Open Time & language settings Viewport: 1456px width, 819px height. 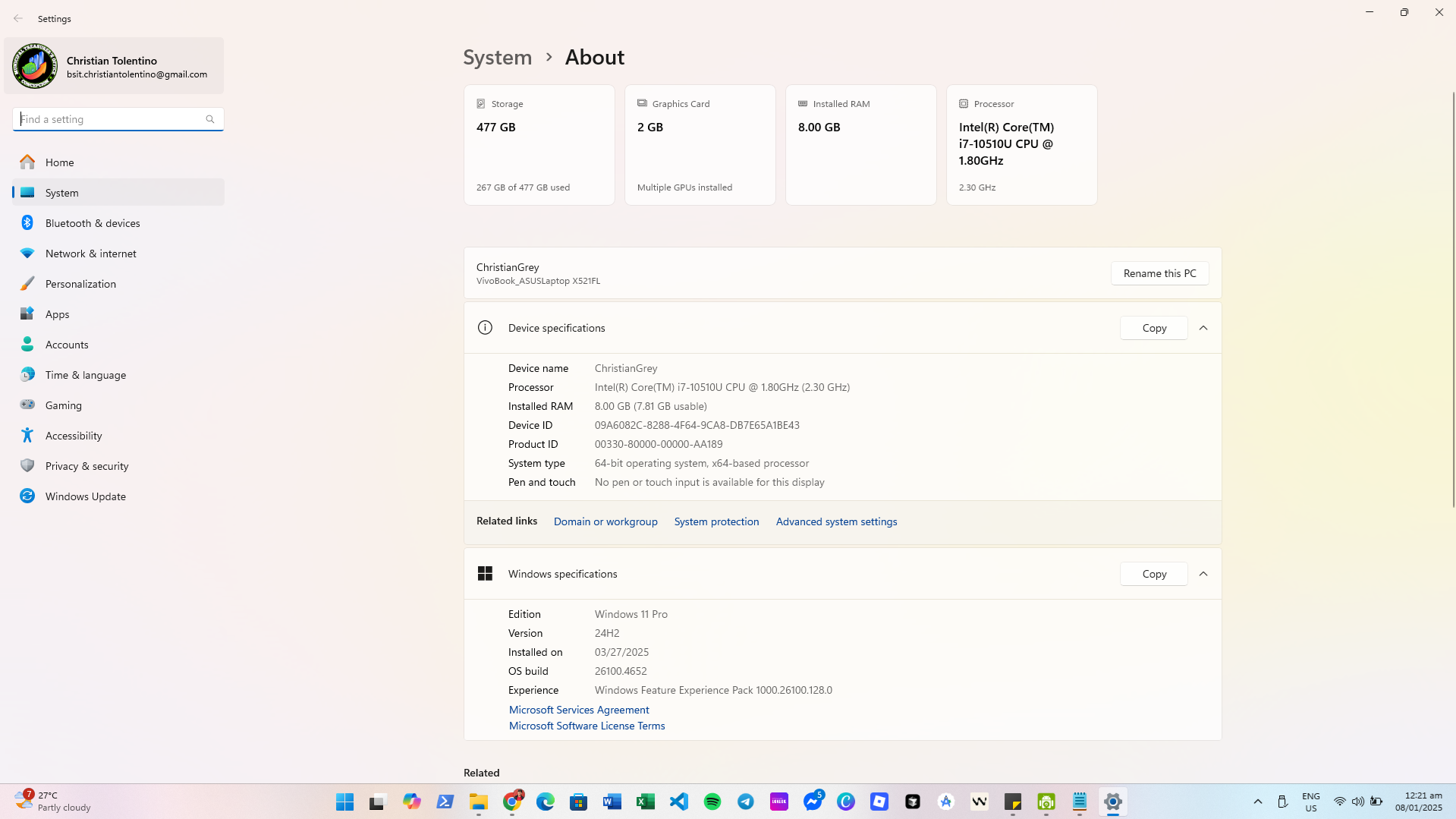coord(118,375)
